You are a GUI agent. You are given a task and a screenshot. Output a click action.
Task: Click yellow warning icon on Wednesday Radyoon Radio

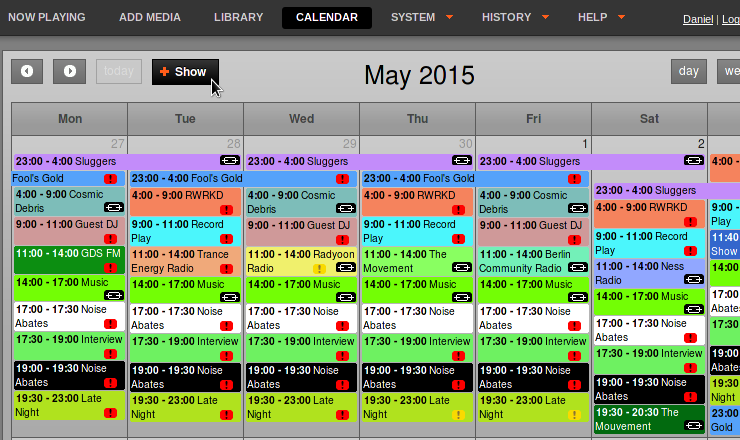(320, 269)
